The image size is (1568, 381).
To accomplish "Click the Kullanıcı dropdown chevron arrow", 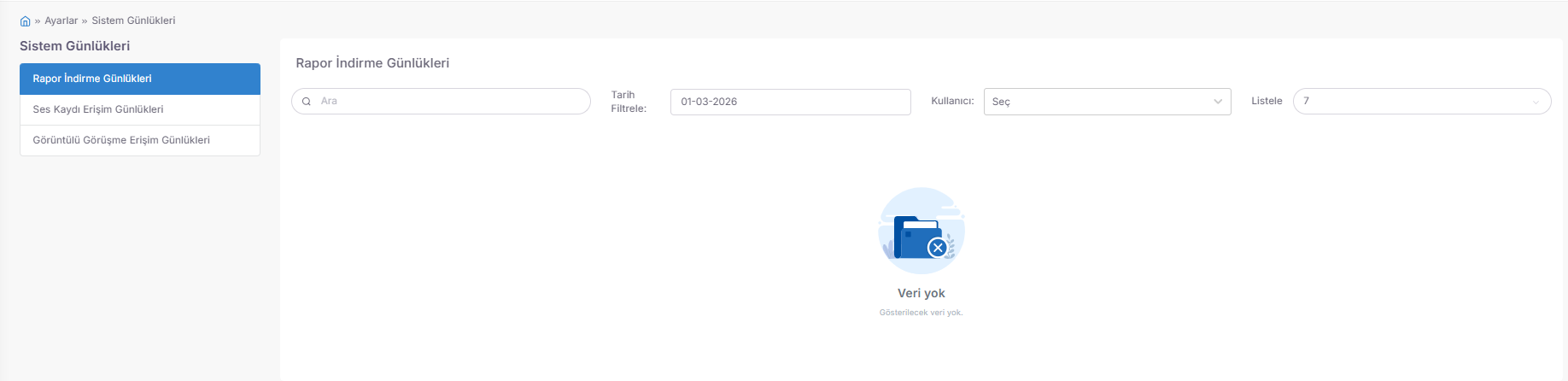I will coord(1218,102).
